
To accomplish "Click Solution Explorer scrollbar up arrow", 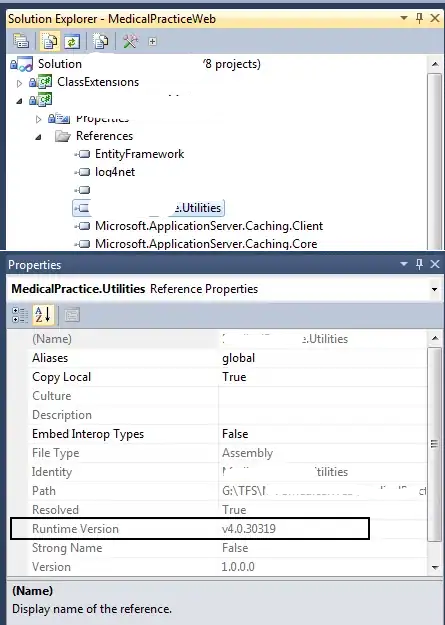I will click(x=435, y=64).
